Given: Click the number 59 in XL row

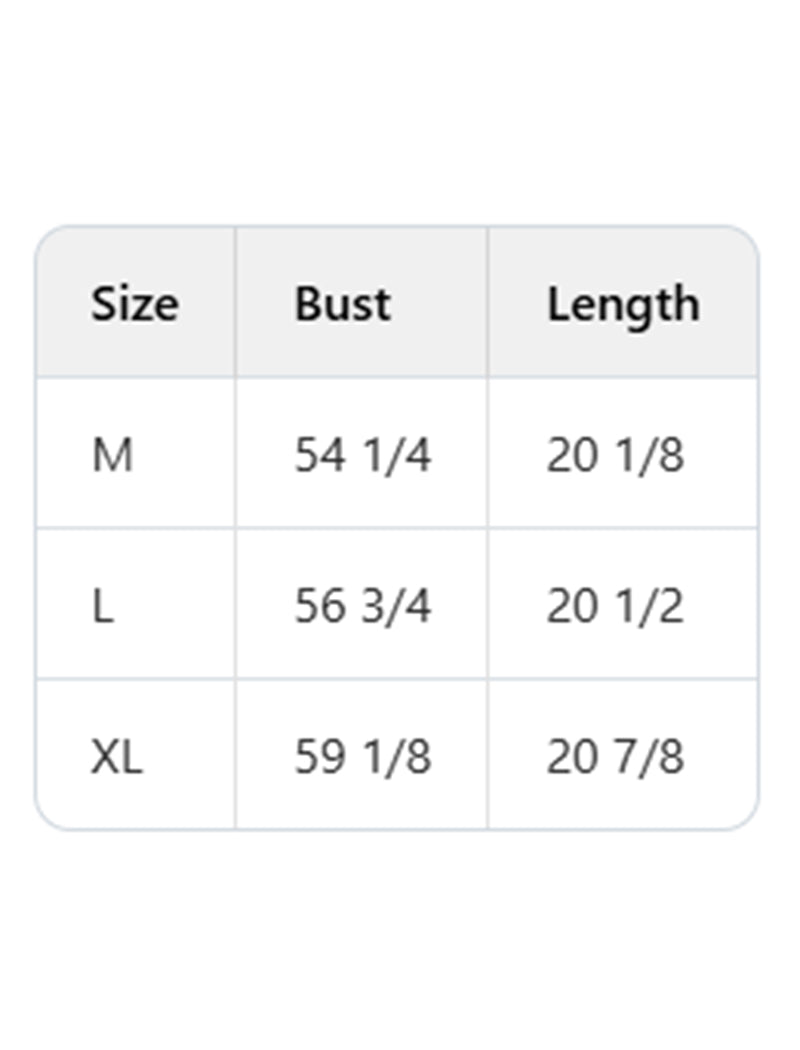Looking at the screenshot, I should pyautogui.click(x=320, y=757).
